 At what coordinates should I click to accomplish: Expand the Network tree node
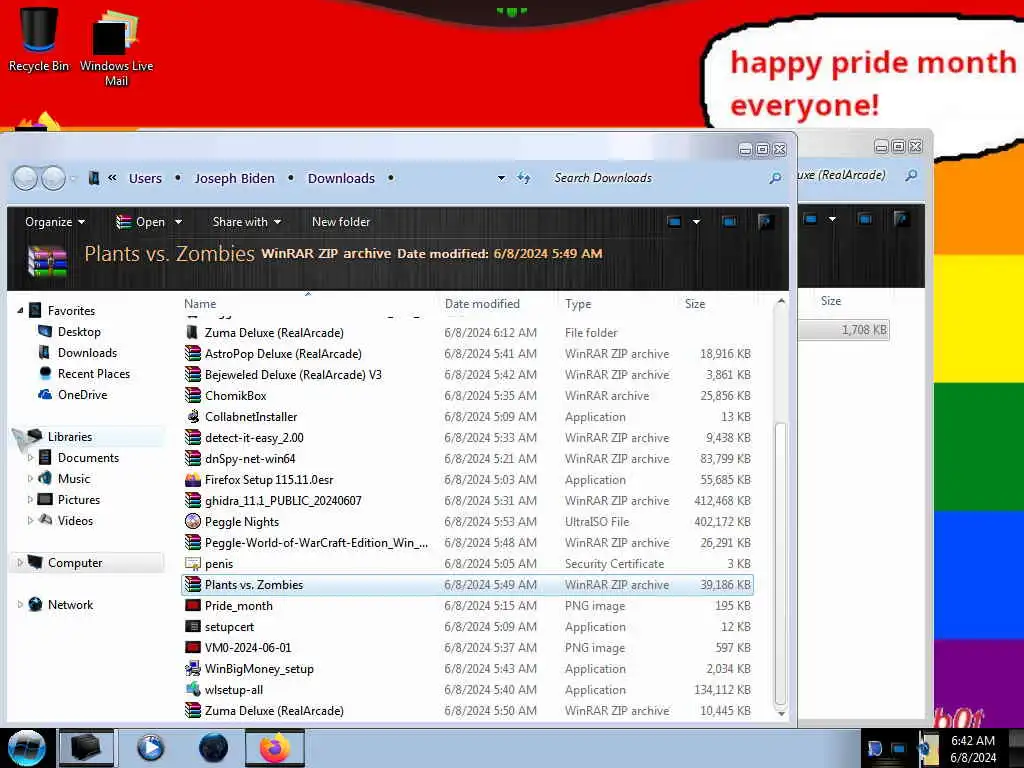20,605
